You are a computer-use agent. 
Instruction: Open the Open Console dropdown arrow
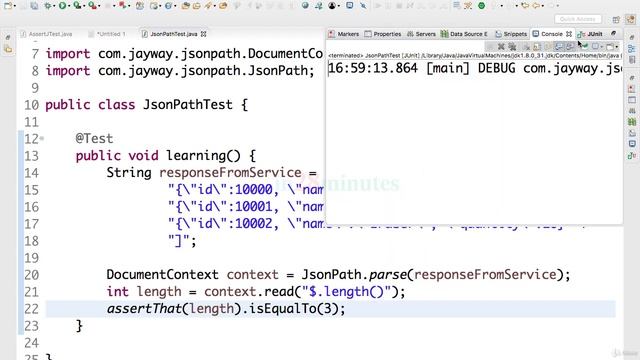(x=617, y=47)
